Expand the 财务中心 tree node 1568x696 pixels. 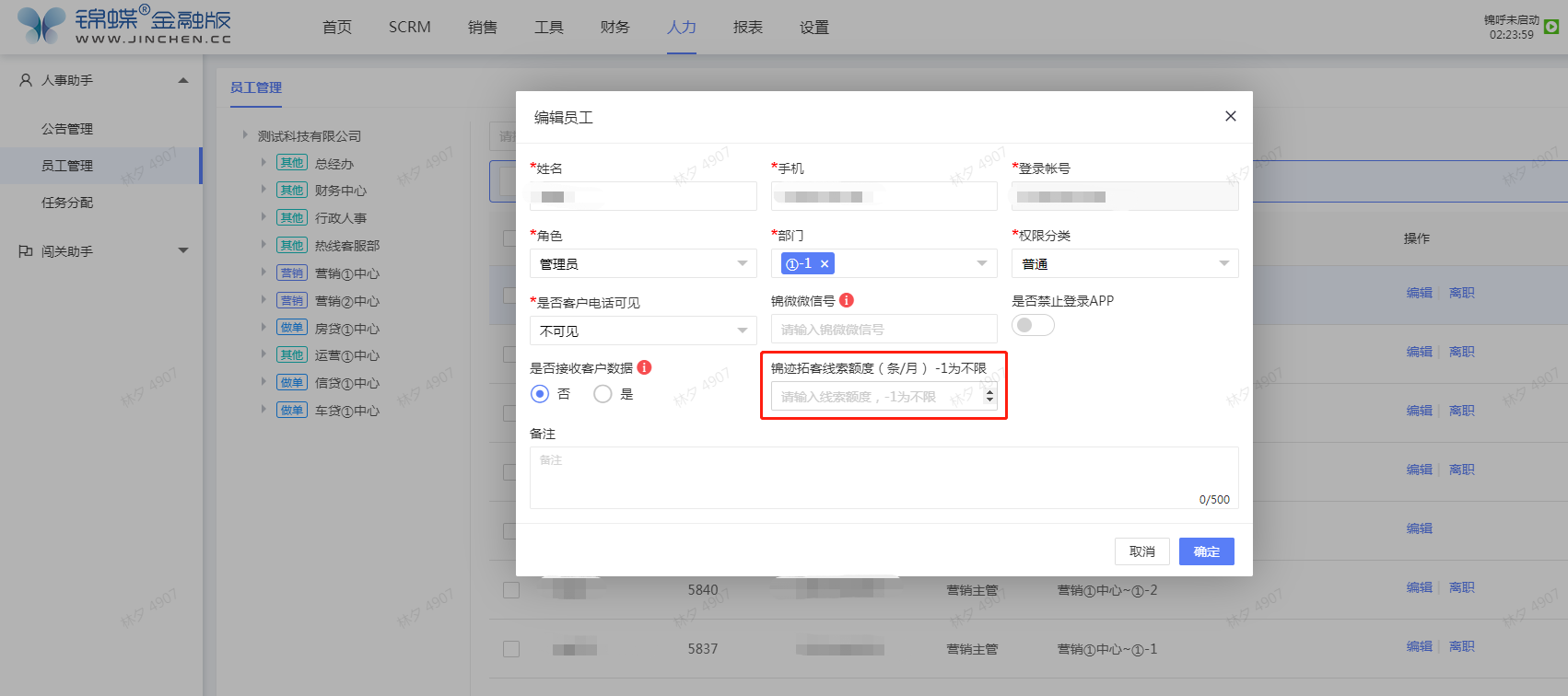point(263,190)
